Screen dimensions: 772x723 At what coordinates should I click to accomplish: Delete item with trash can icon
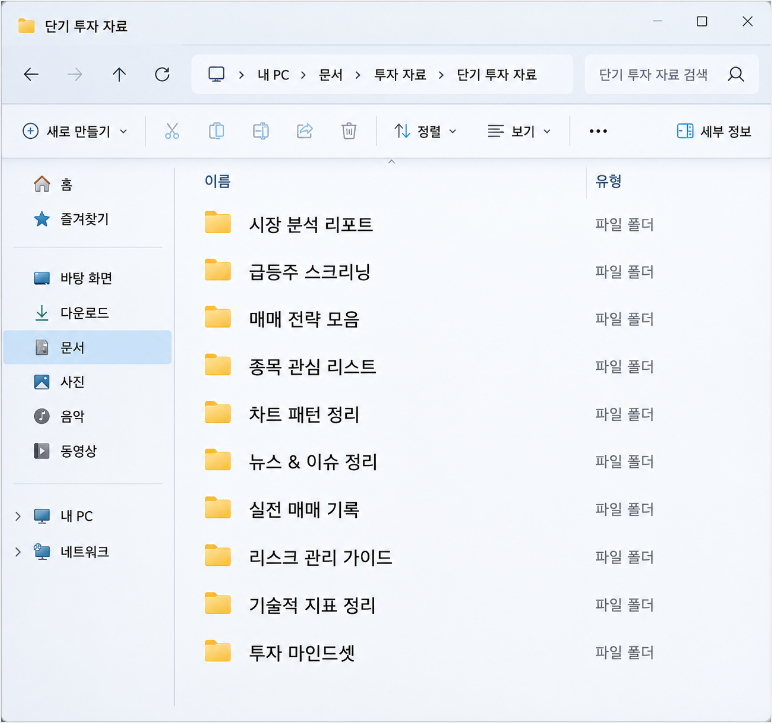pyautogui.click(x=349, y=131)
